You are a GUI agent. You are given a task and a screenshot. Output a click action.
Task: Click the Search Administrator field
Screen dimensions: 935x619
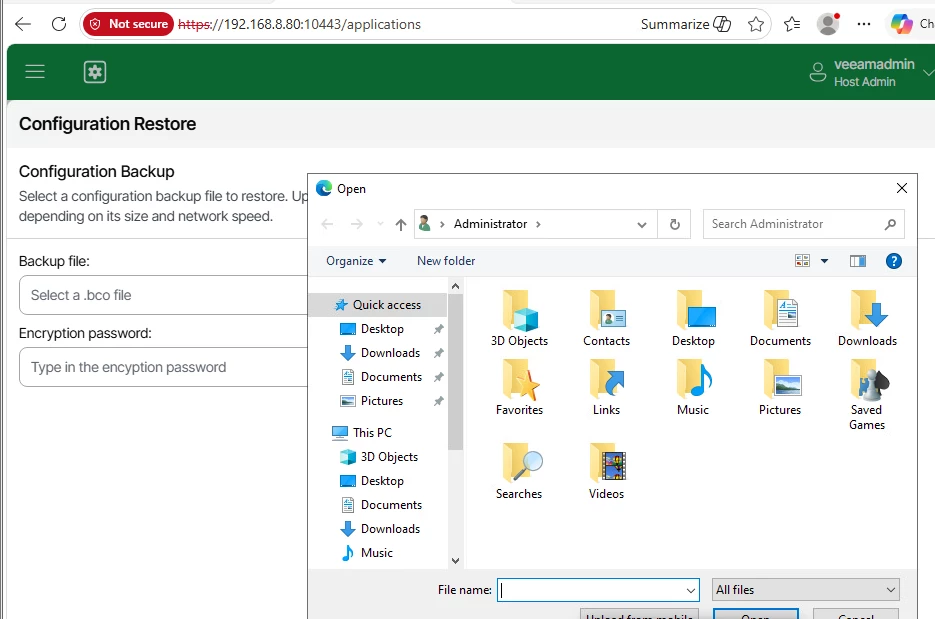(x=794, y=224)
